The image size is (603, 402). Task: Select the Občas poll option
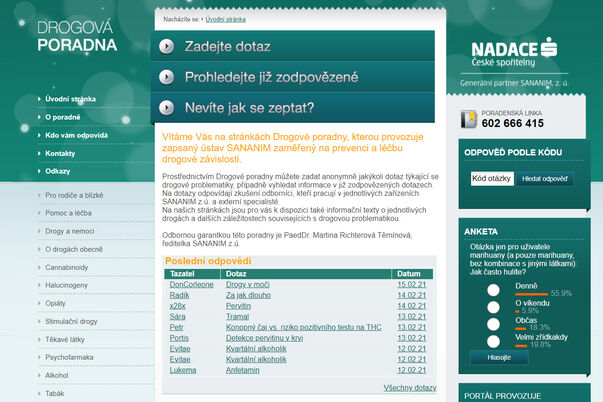pos(492,324)
